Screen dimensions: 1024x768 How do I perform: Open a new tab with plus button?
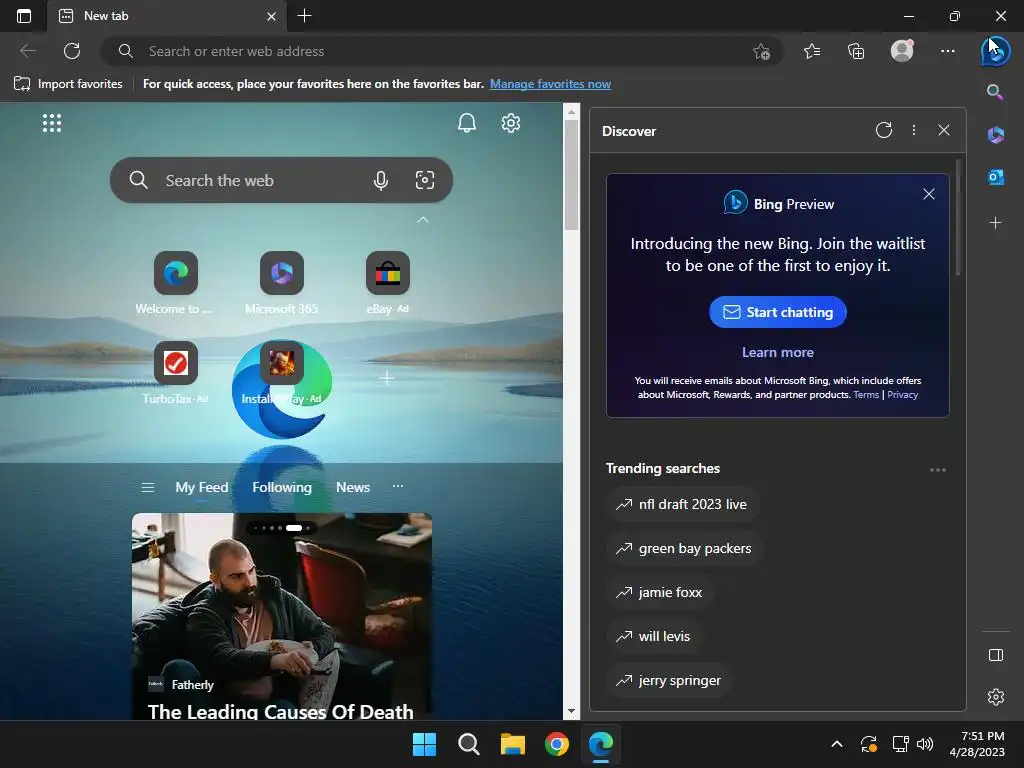304,16
